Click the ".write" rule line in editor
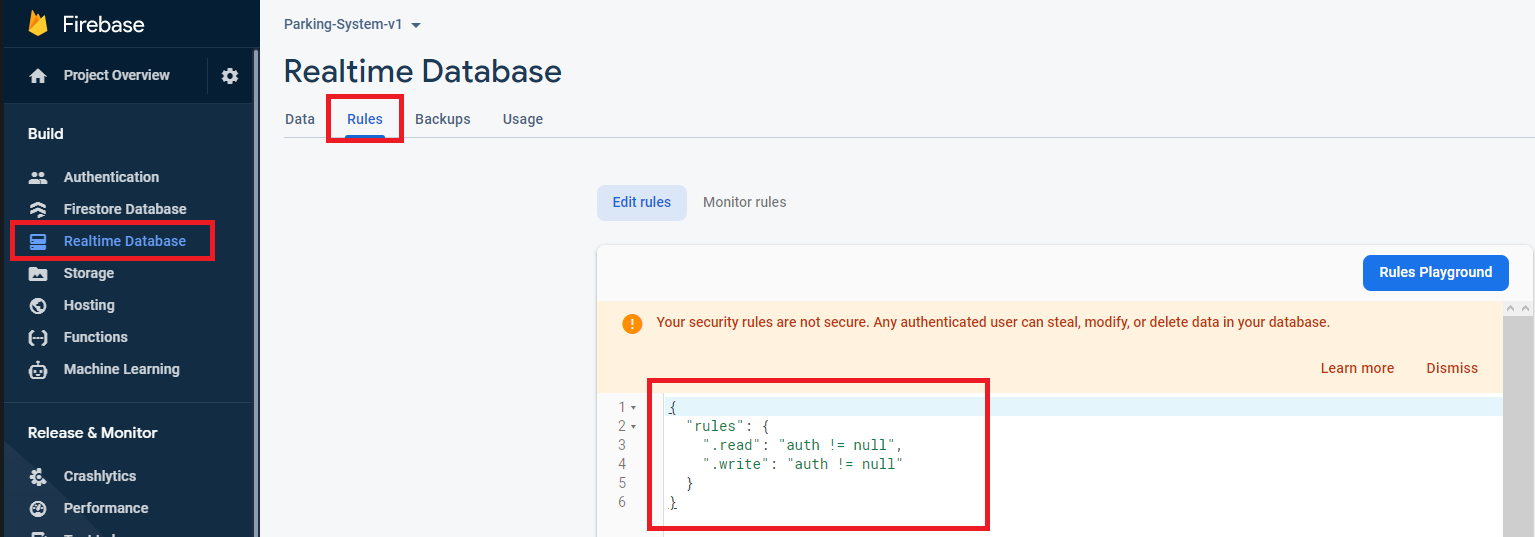The width and height of the screenshot is (1535, 537). [x=803, y=464]
